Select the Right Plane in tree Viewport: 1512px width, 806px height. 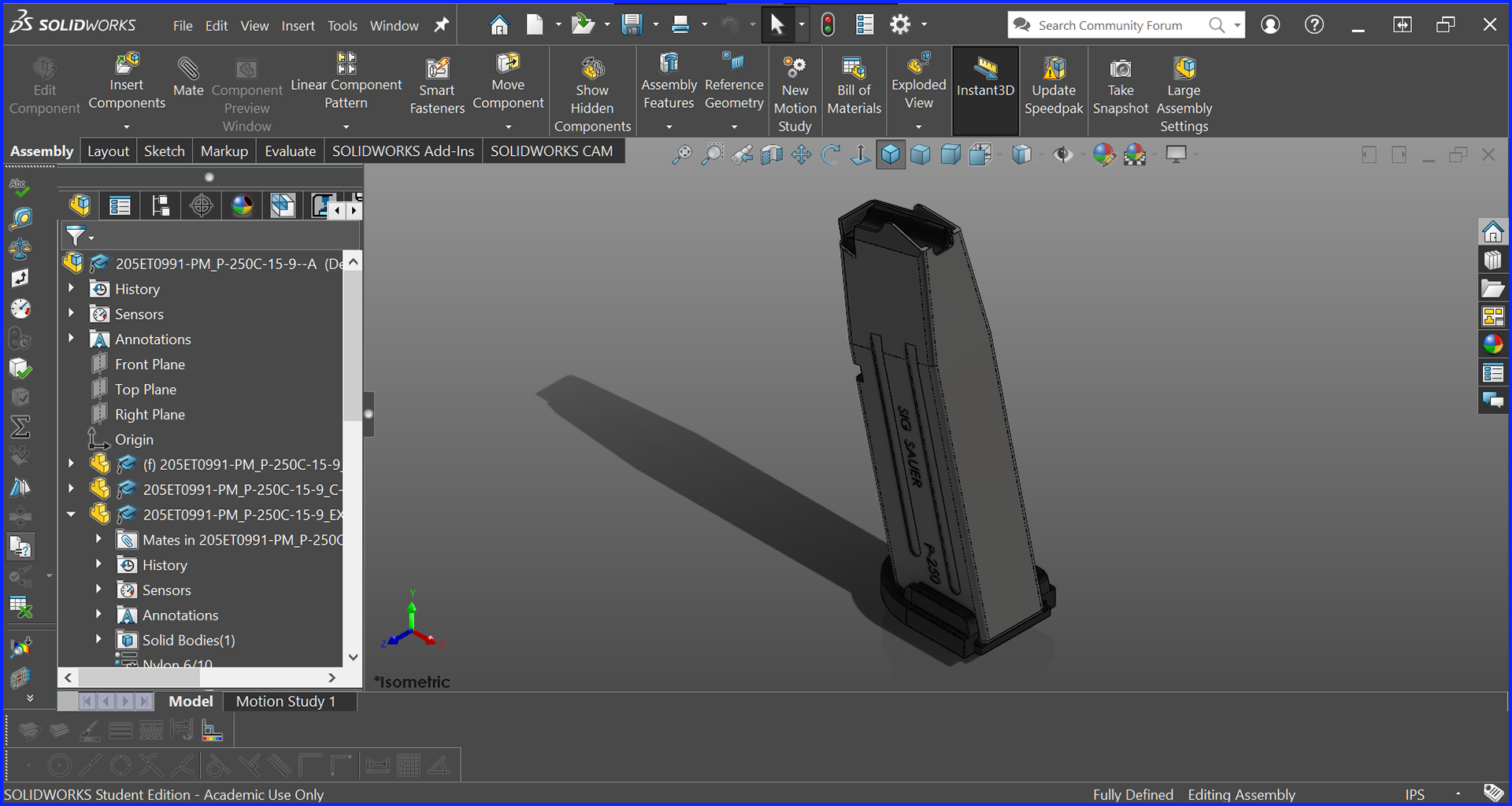pyautogui.click(x=150, y=414)
